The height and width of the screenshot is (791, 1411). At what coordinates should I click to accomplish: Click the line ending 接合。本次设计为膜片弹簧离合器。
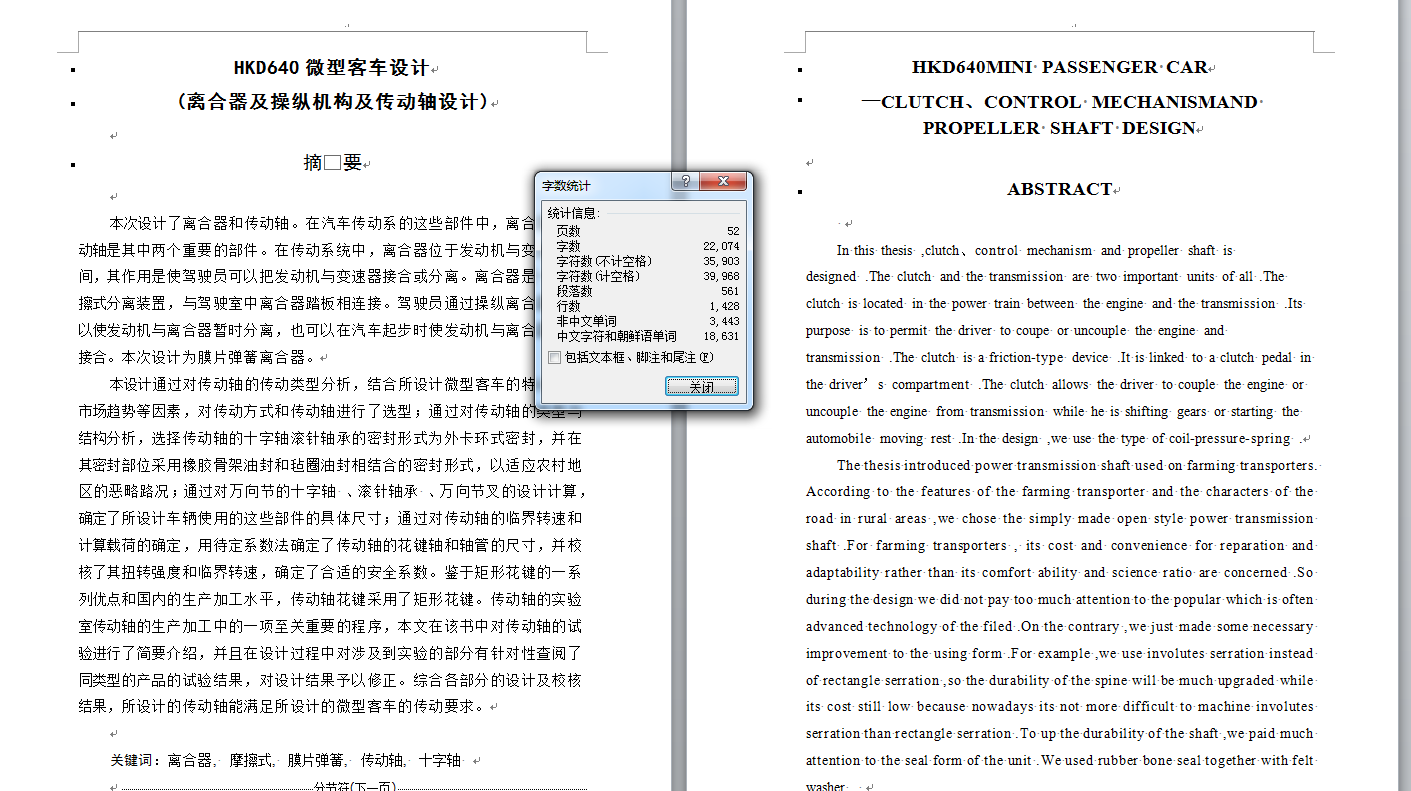197,357
